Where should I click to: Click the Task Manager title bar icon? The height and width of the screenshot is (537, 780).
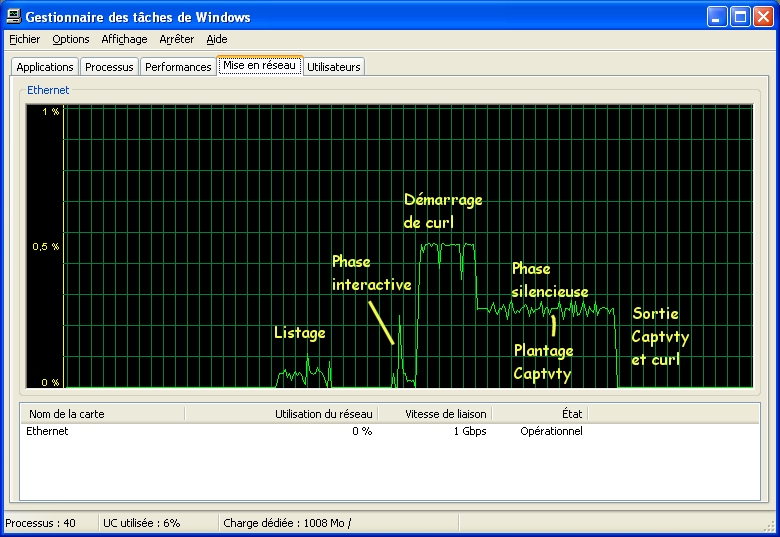(x=14, y=17)
